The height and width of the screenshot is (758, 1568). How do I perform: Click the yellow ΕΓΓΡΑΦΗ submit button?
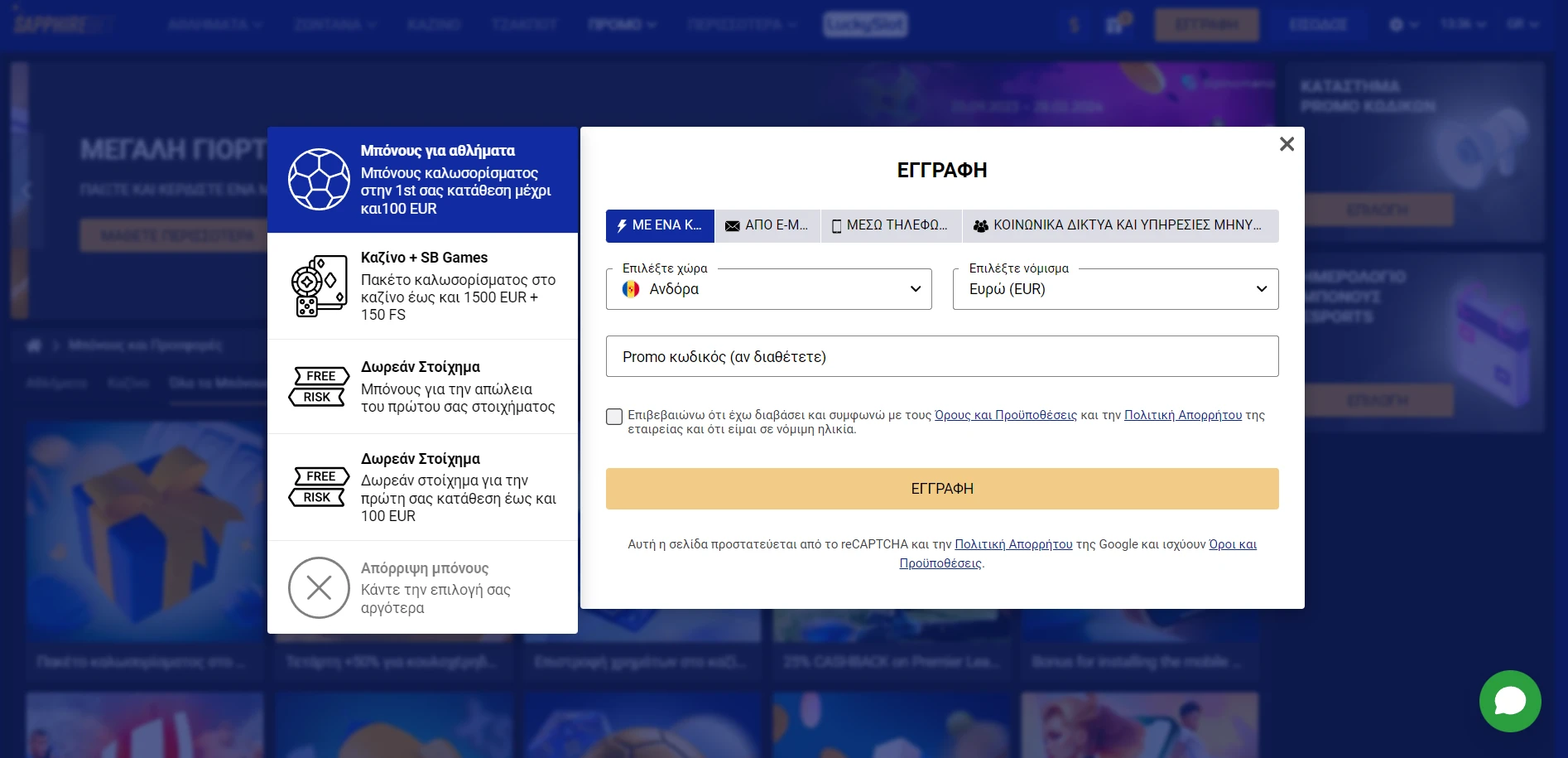click(x=942, y=489)
